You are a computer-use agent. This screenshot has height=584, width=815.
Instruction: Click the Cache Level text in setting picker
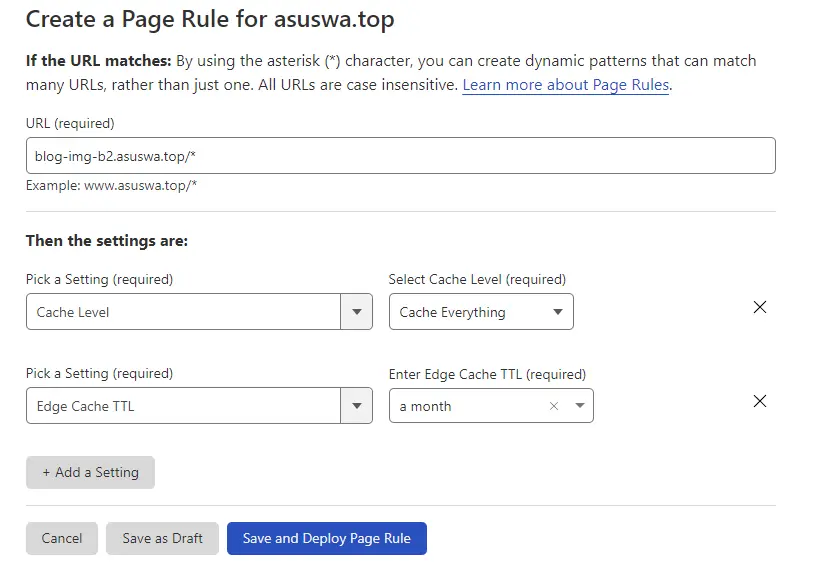click(73, 312)
